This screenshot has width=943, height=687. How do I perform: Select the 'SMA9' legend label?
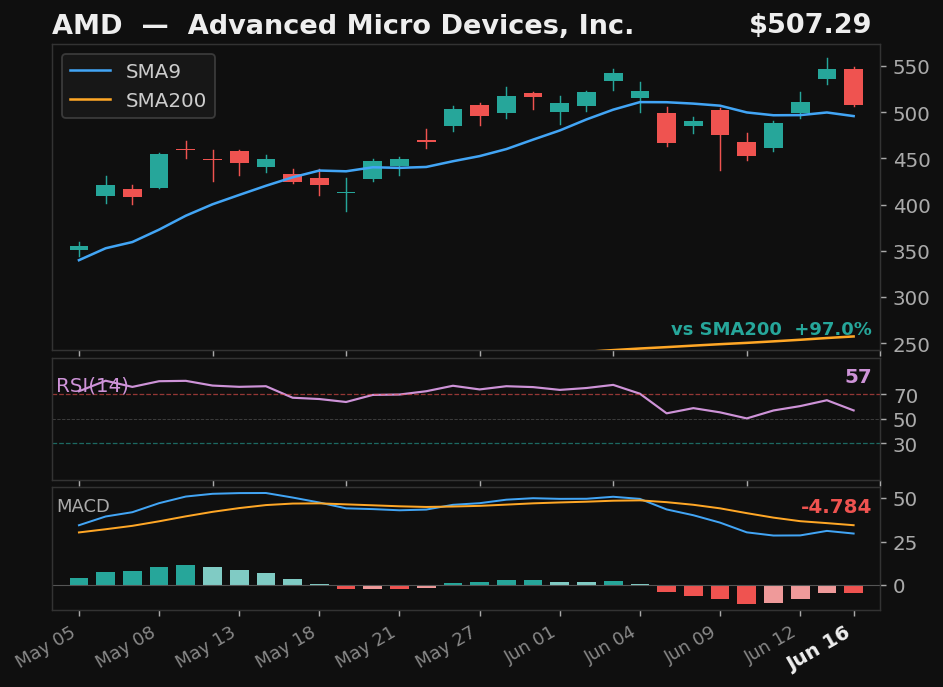pyautogui.click(x=153, y=72)
